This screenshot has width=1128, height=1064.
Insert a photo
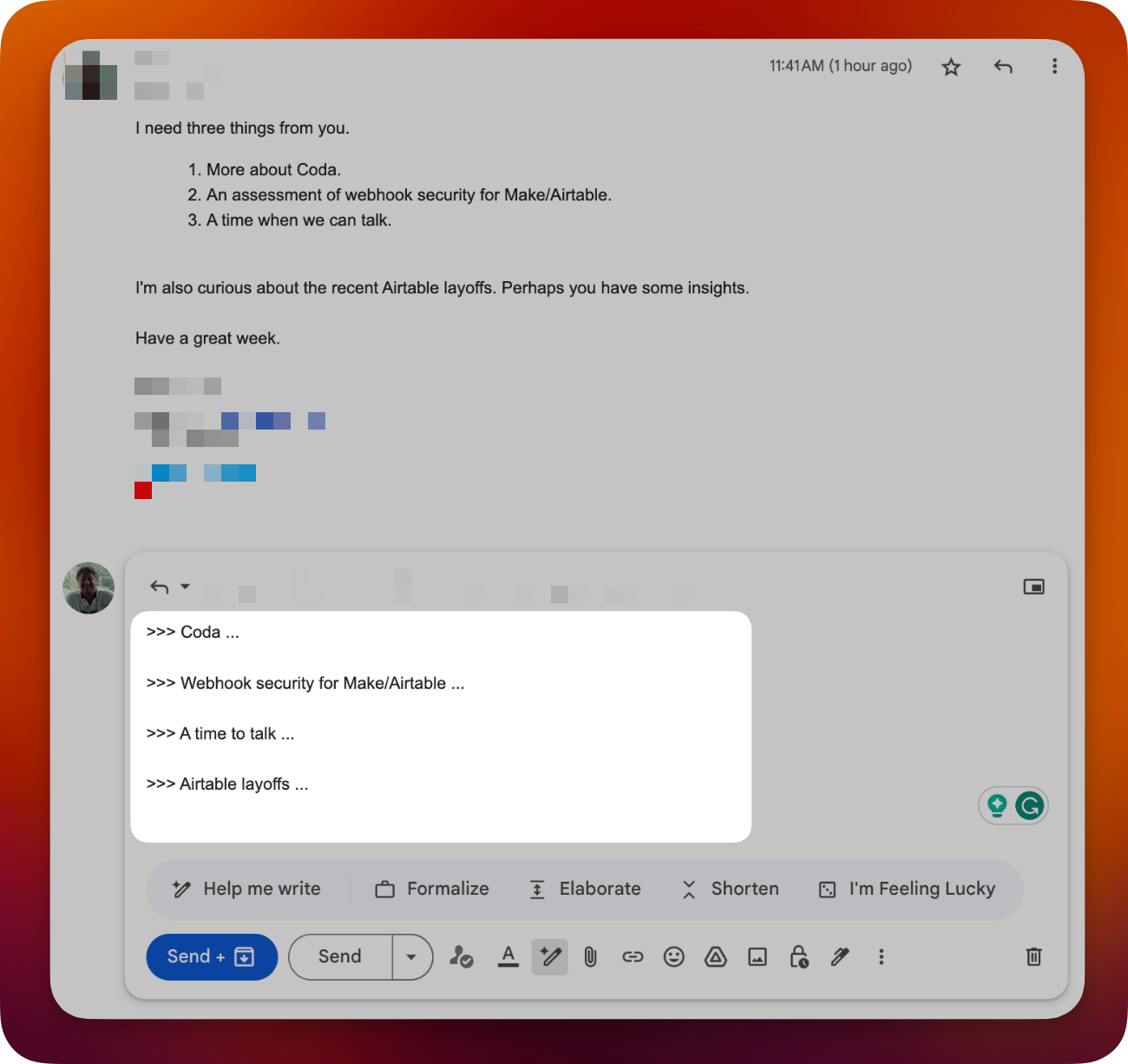coord(757,956)
